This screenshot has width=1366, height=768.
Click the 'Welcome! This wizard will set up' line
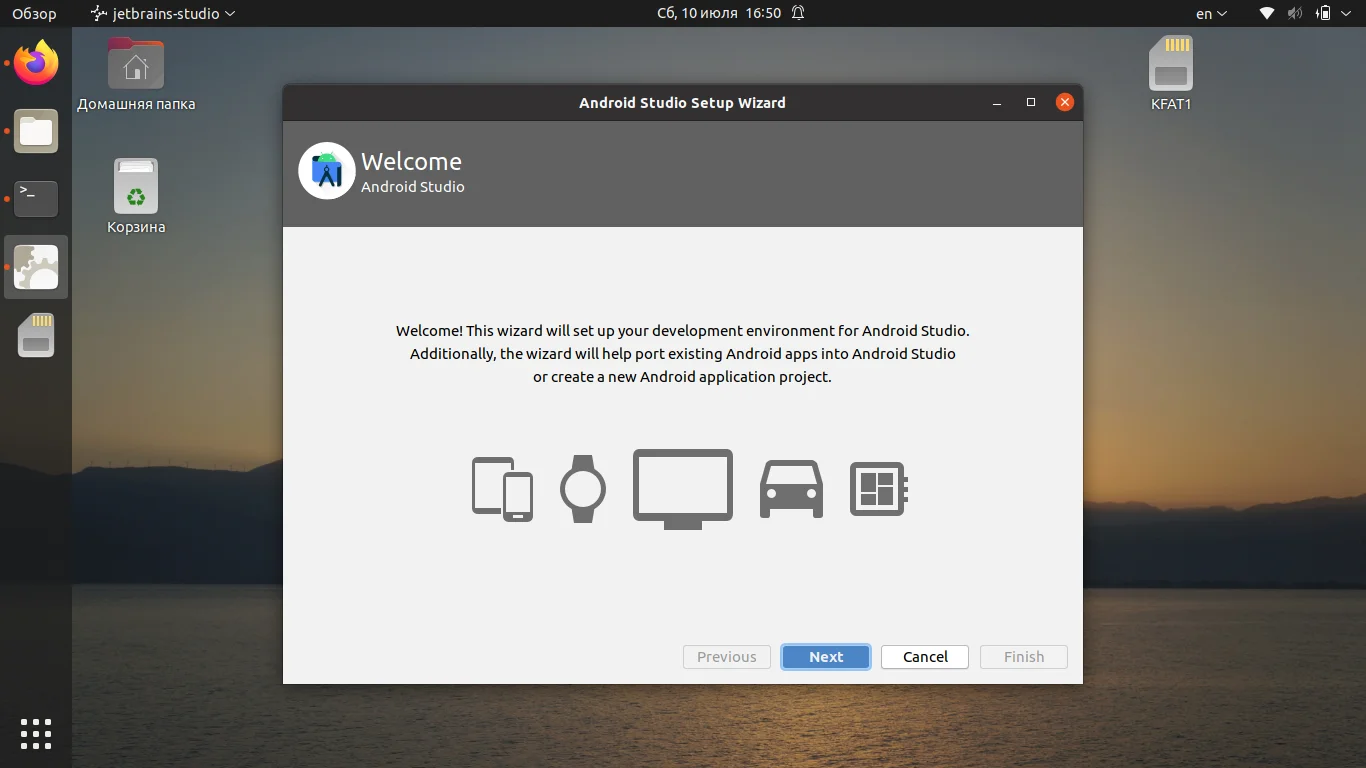(683, 331)
